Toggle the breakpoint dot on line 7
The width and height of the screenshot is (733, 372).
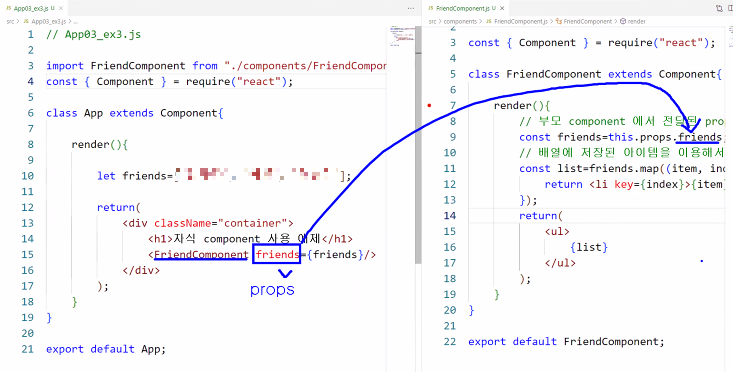point(429,106)
